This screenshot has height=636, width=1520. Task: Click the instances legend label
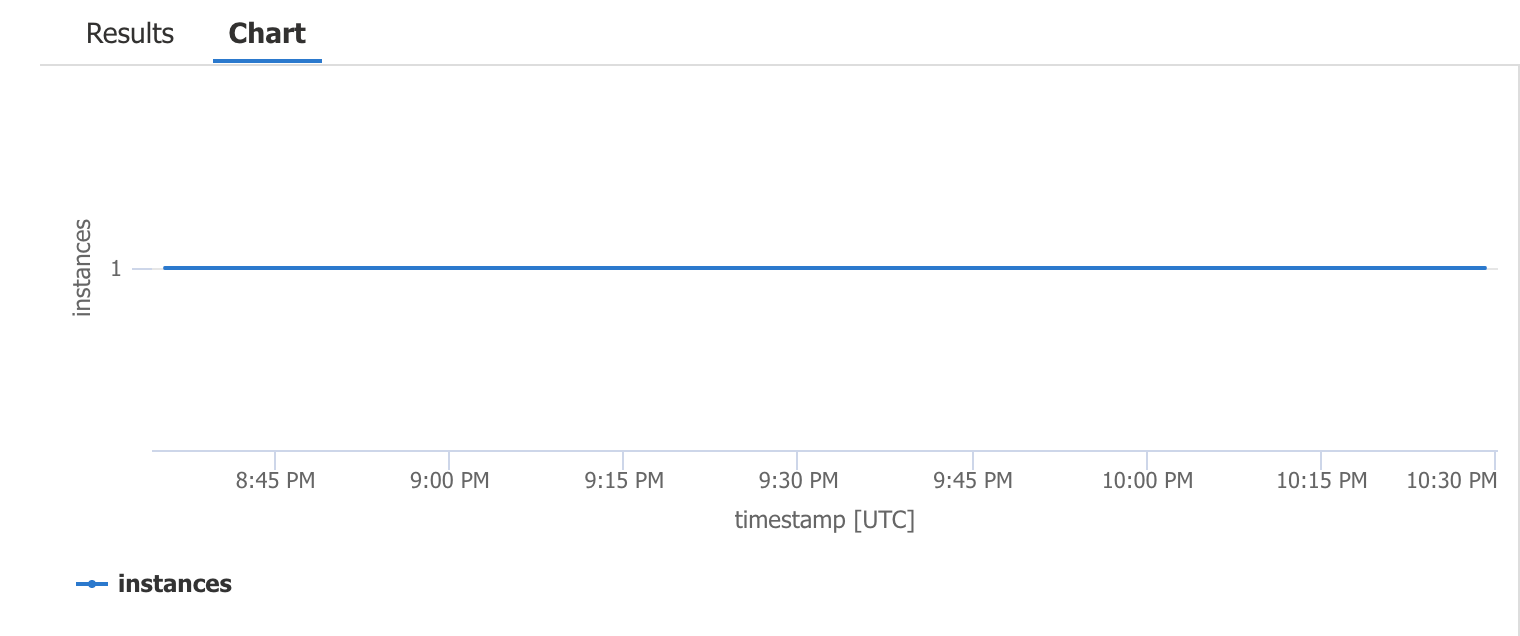point(175,583)
